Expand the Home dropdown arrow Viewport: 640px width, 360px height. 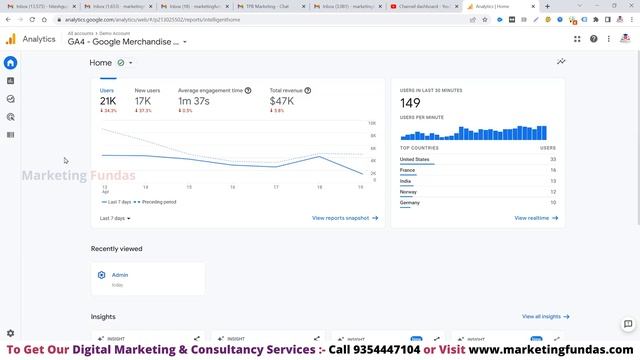[x=131, y=63]
